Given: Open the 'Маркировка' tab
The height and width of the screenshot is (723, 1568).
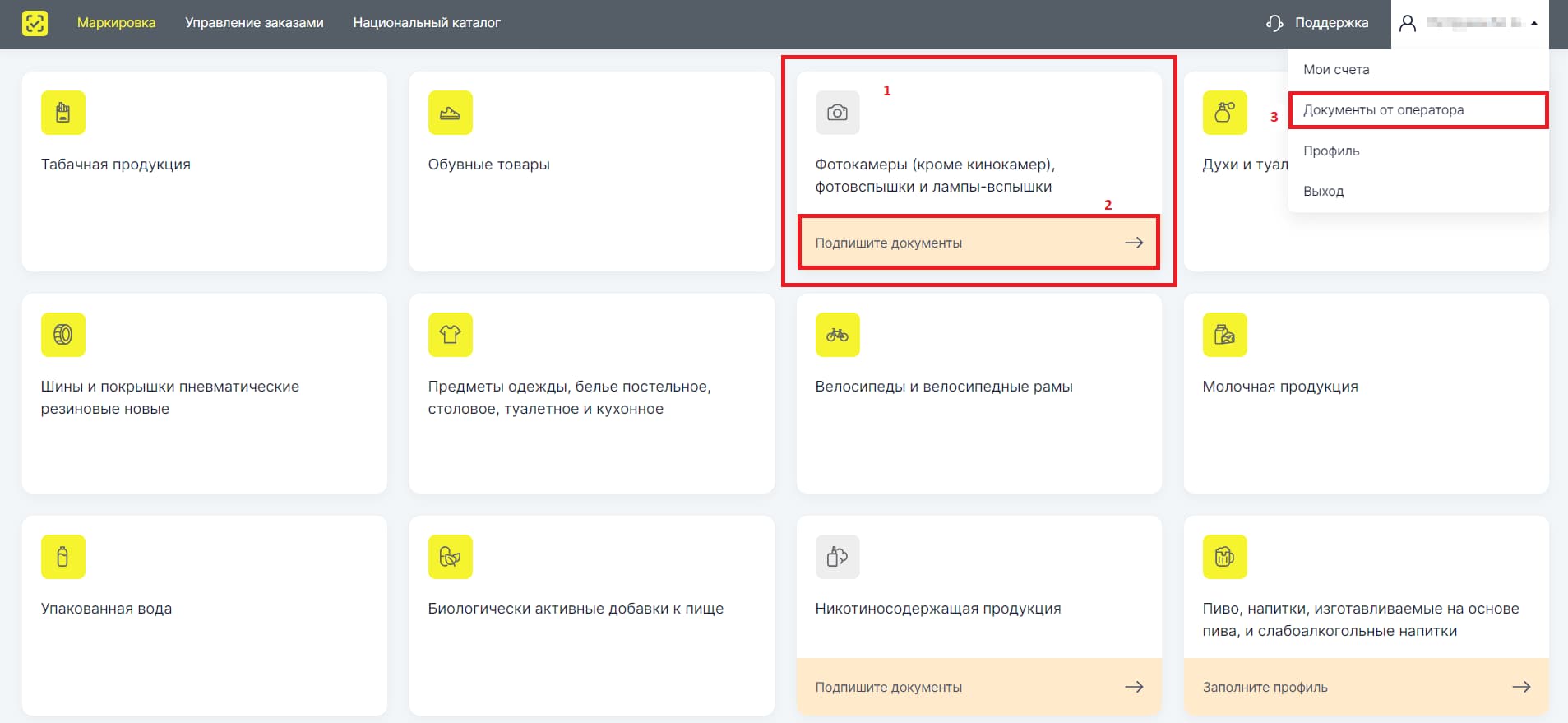Looking at the screenshot, I should click(x=116, y=23).
